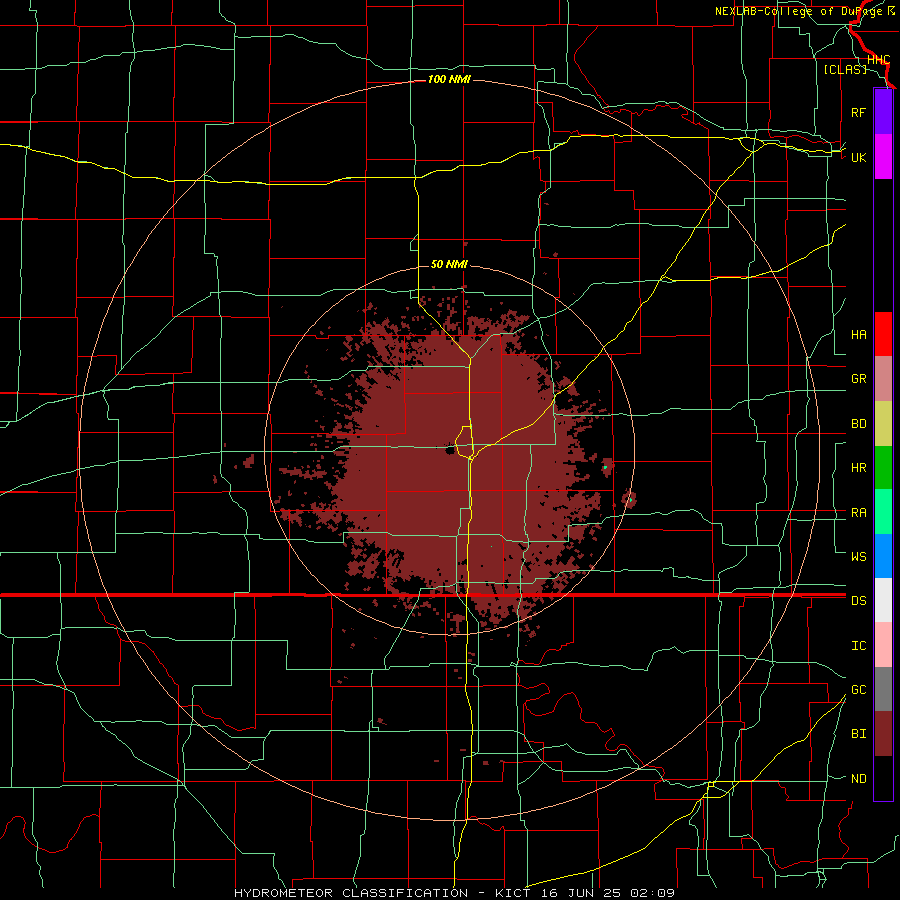Click the HR green legend swatch
Screen dimensions: 900x900
pos(883,468)
